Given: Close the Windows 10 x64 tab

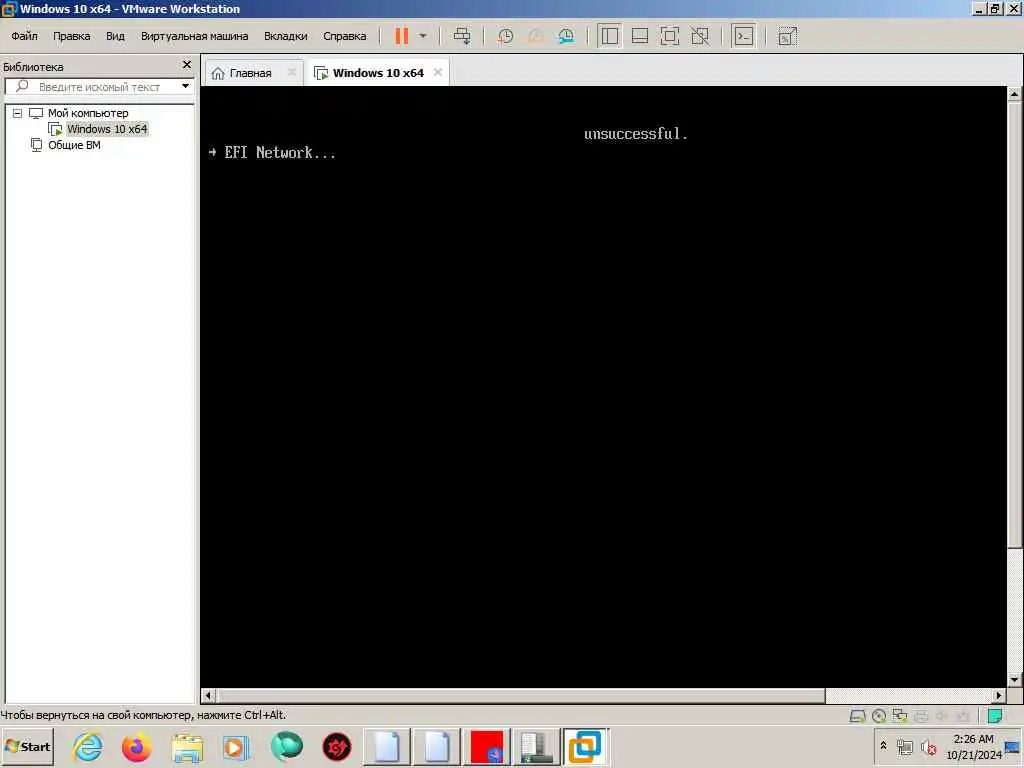Looking at the screenshot, I should pyautogui.click(x=438, y=72).
